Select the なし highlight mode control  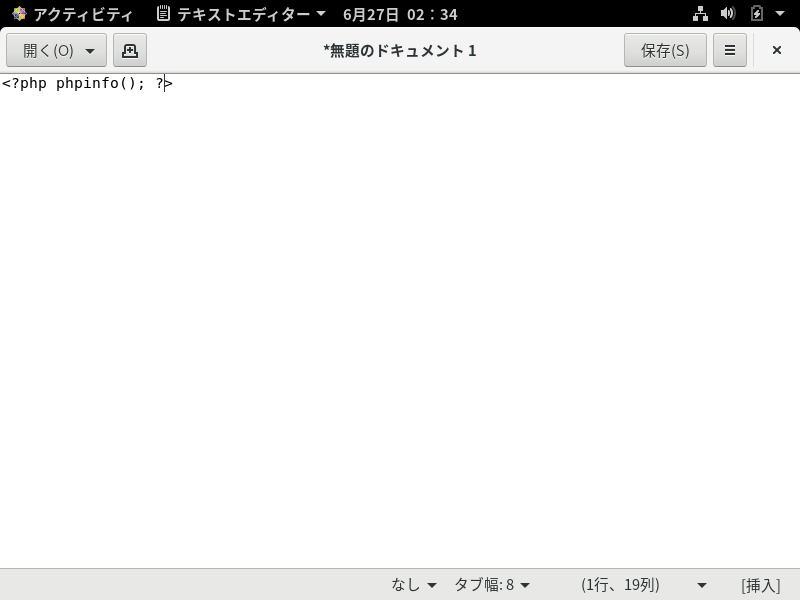pyautogui.click(x=412, y=585)
